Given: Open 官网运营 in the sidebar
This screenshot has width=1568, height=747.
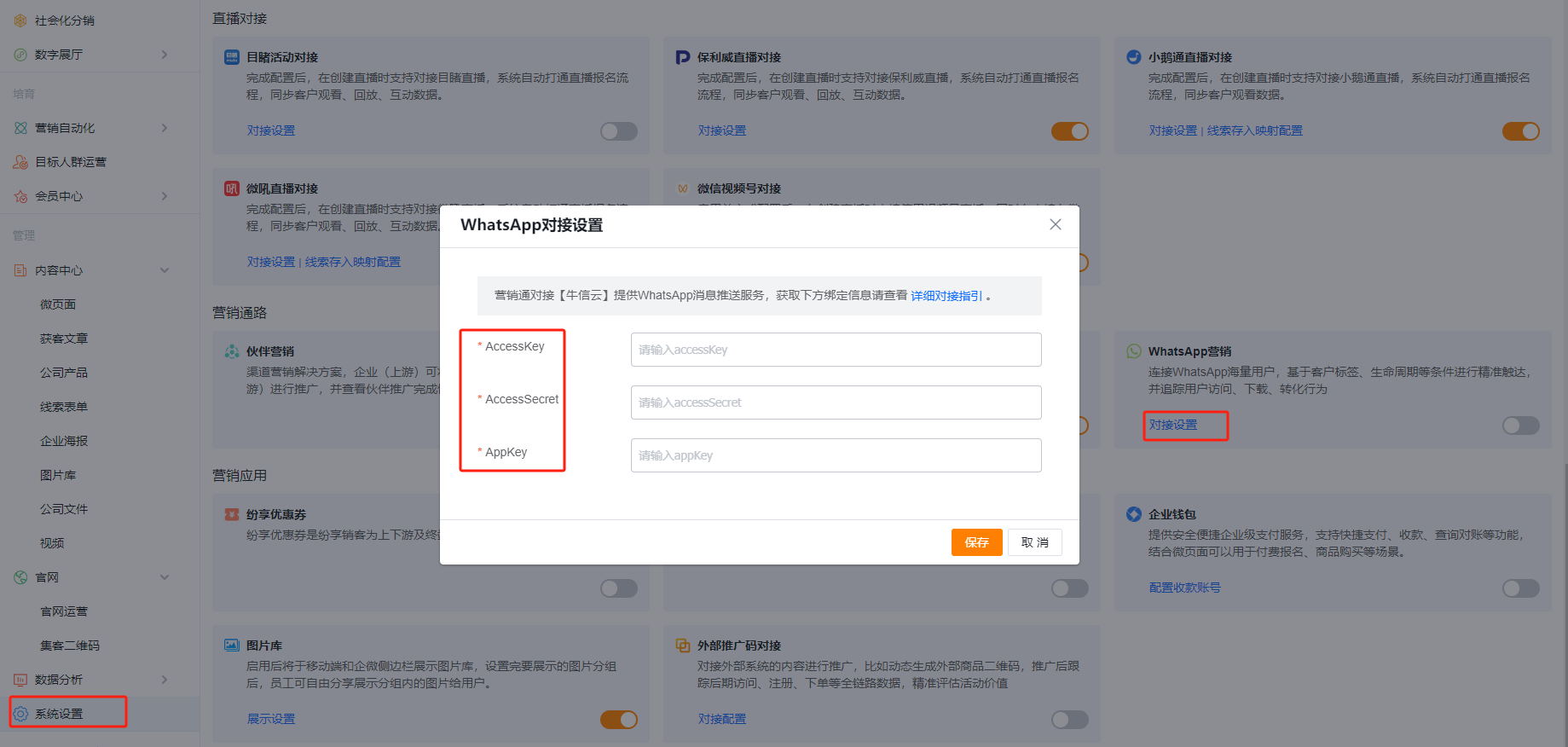Looking at the screenshot, I should (64, 611).
